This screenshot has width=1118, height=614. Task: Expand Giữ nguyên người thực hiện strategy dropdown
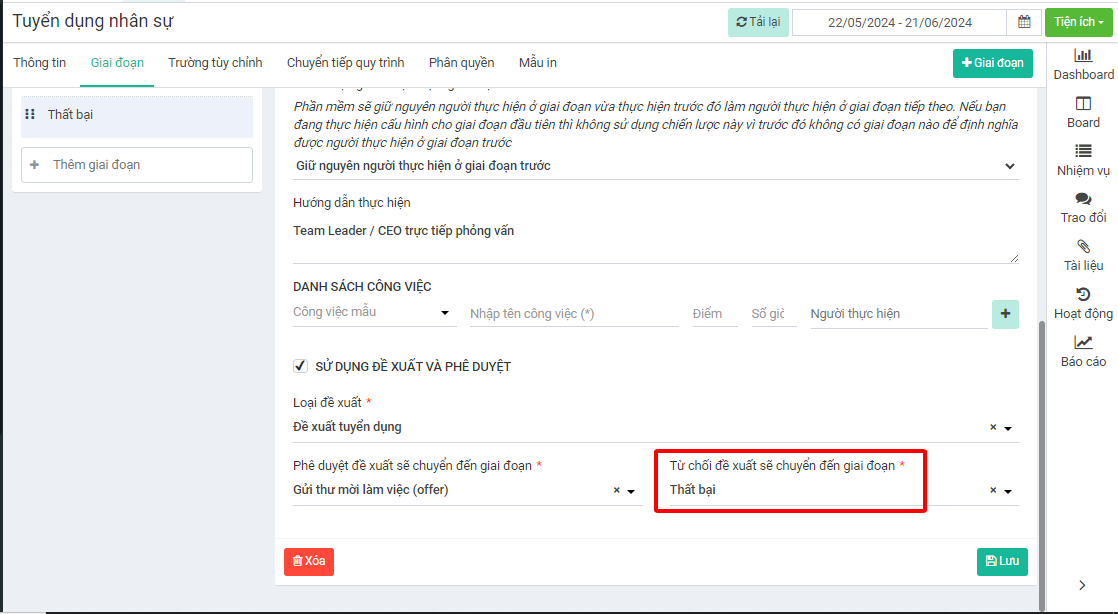point(1009,166)
